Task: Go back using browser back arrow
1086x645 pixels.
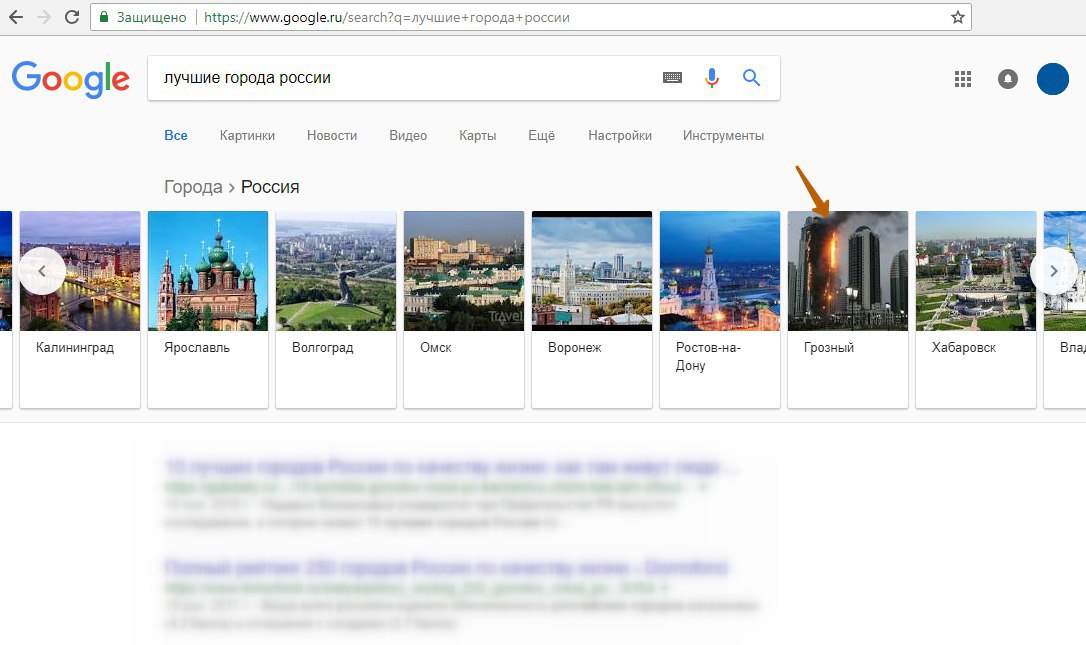Action: coord(15,17)
